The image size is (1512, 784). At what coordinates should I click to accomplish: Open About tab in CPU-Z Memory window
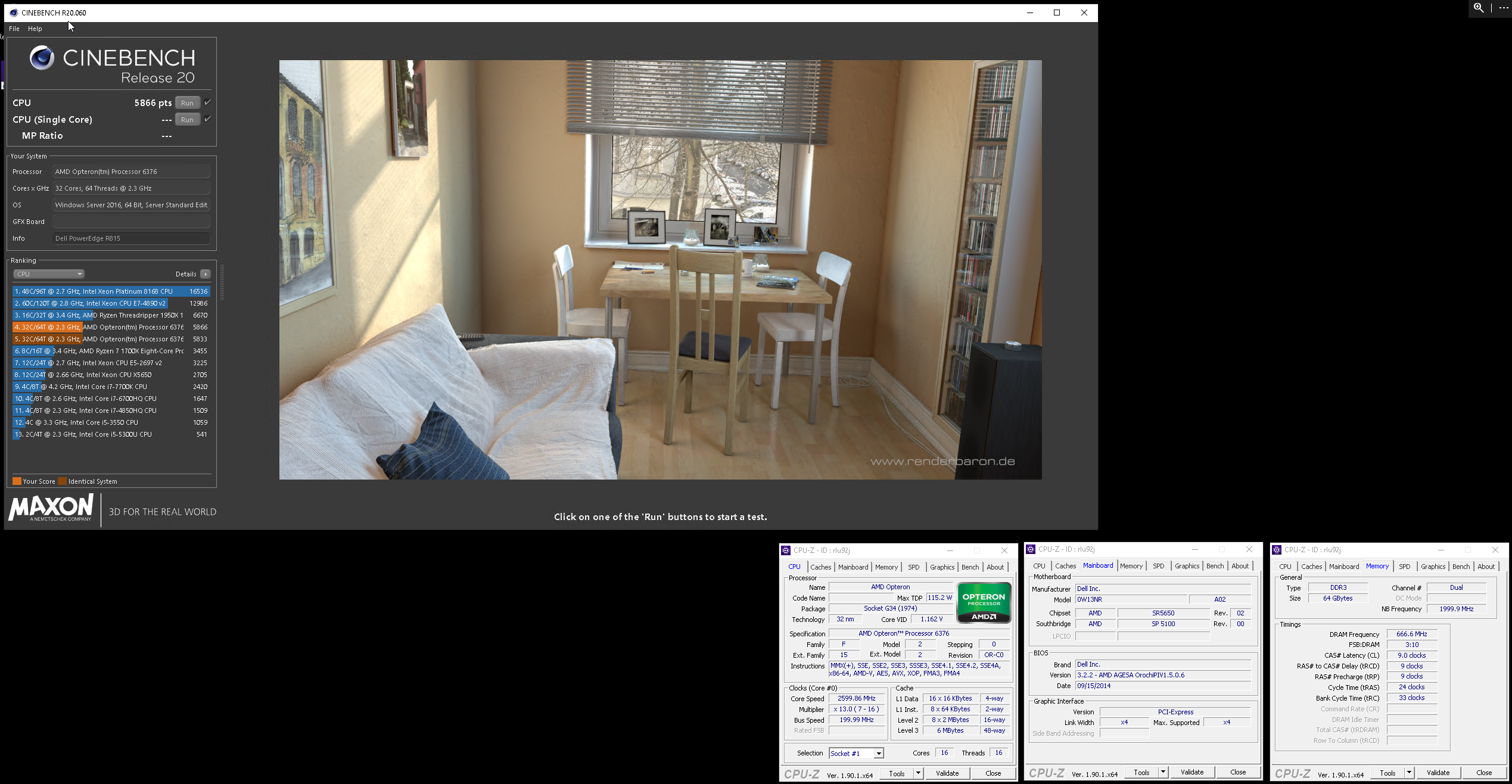tap(1486, 567)
